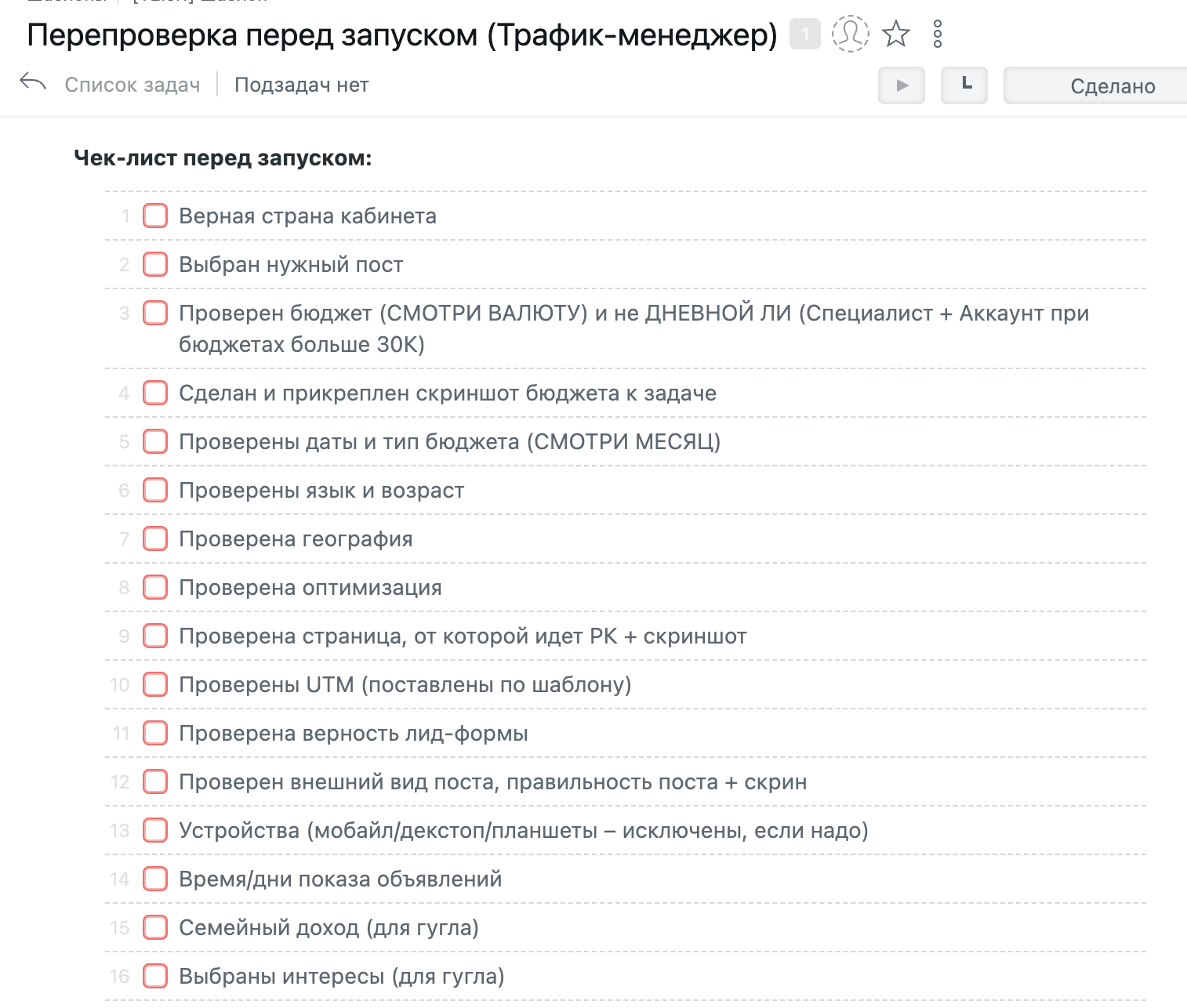Viewport: 1187px width, 1008px height.
Task: Click the comment count badge
Action: [x=804, y=34]
